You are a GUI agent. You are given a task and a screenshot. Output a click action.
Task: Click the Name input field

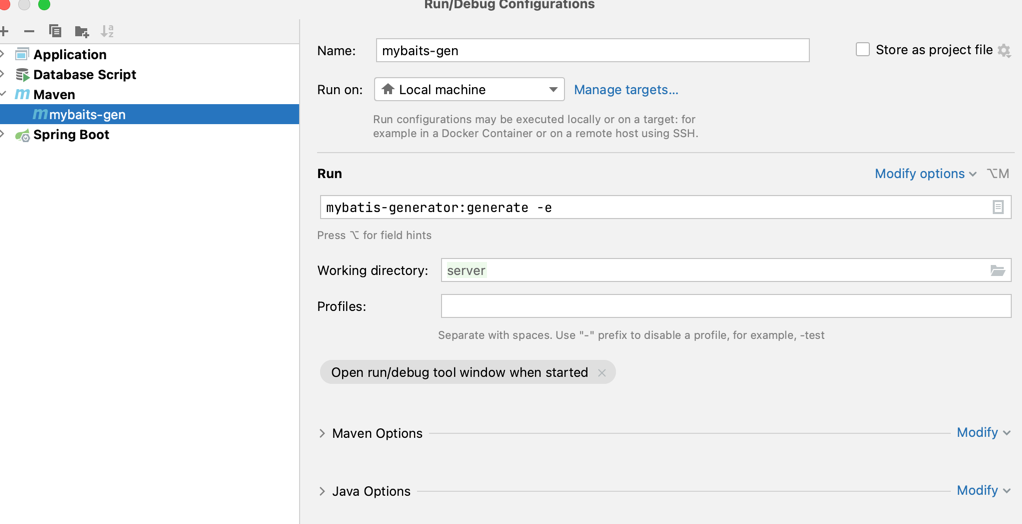pos(592,50)
